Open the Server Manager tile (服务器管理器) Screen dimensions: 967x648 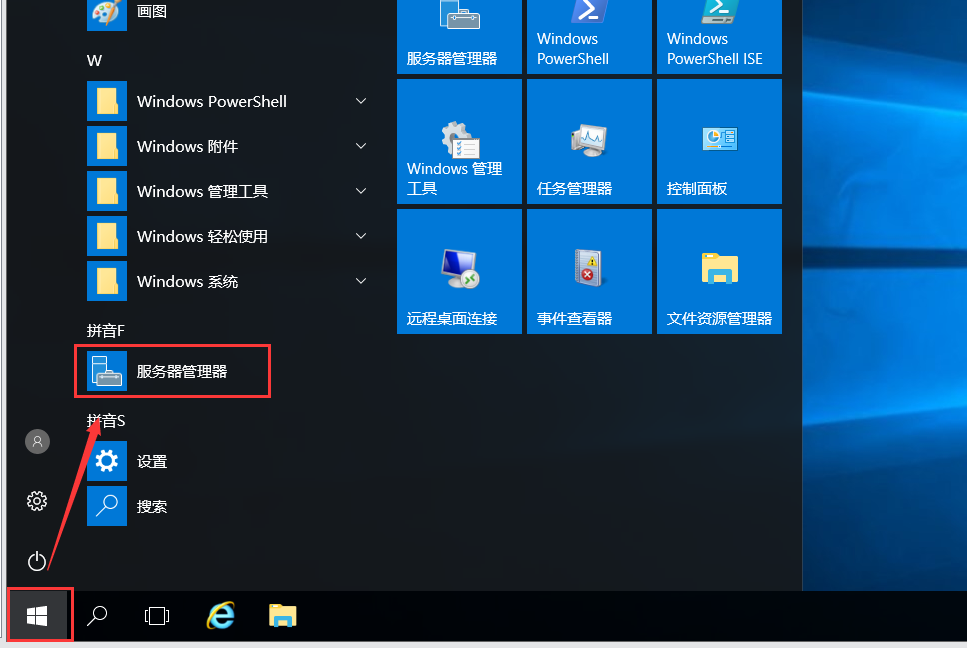click(x=459, y=36)
